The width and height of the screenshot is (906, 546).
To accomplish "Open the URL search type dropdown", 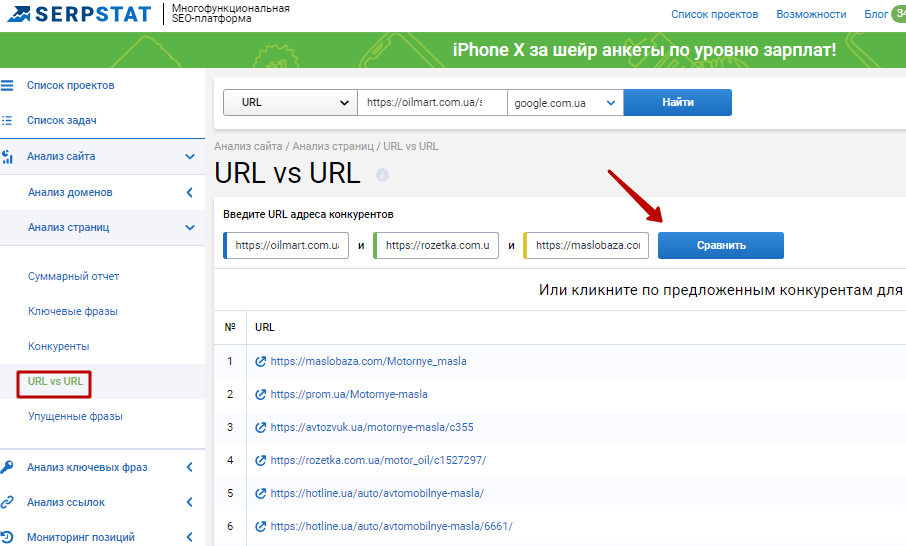I will click(x=290, y=102).
